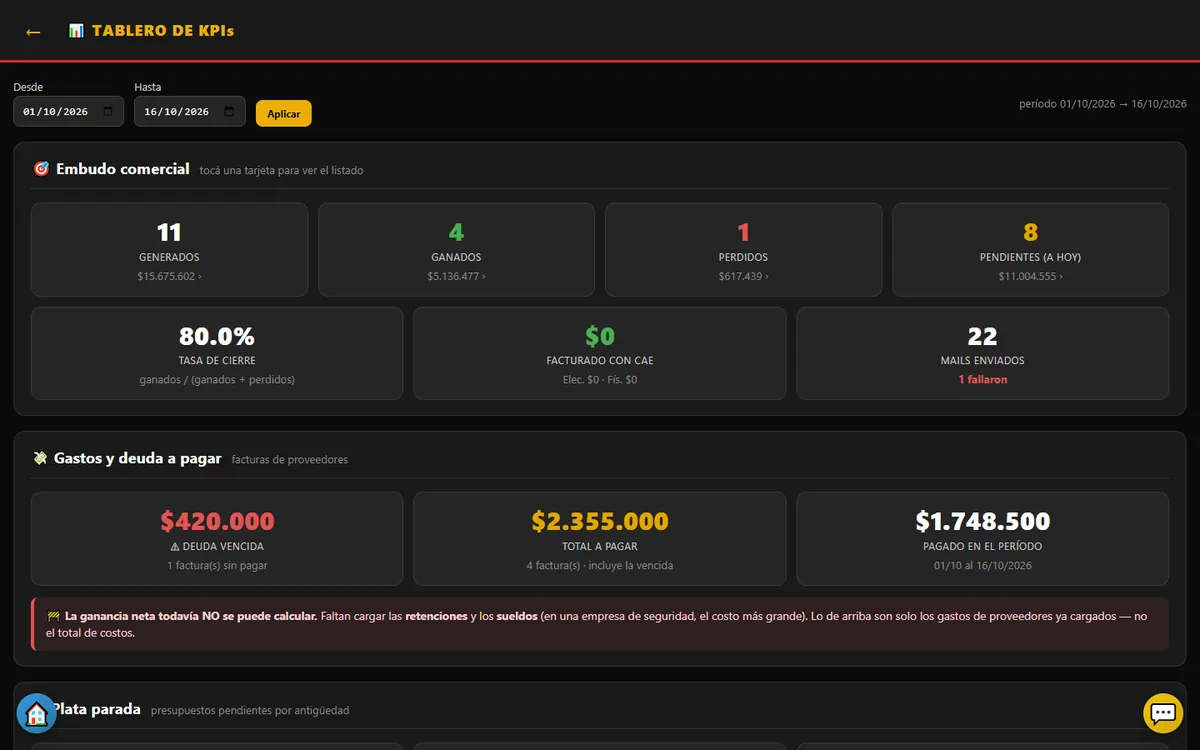Image resolution: width=1200 pixels, height=750 pixels.
Task: Open the 22 Mails enviados card
Action: tap(983, 353)
